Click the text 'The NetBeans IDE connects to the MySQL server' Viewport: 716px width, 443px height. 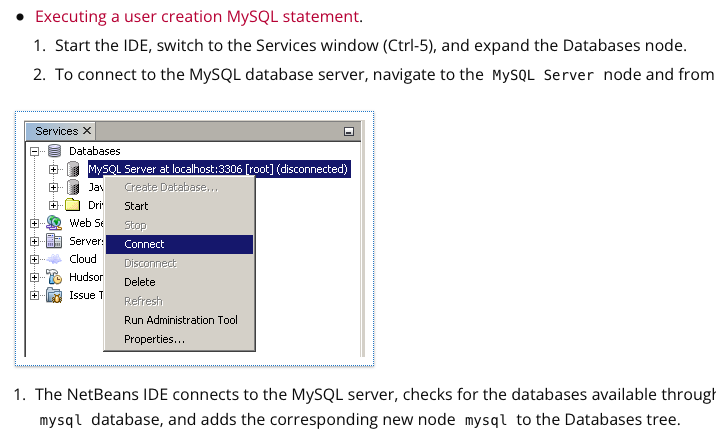(216, 394)
